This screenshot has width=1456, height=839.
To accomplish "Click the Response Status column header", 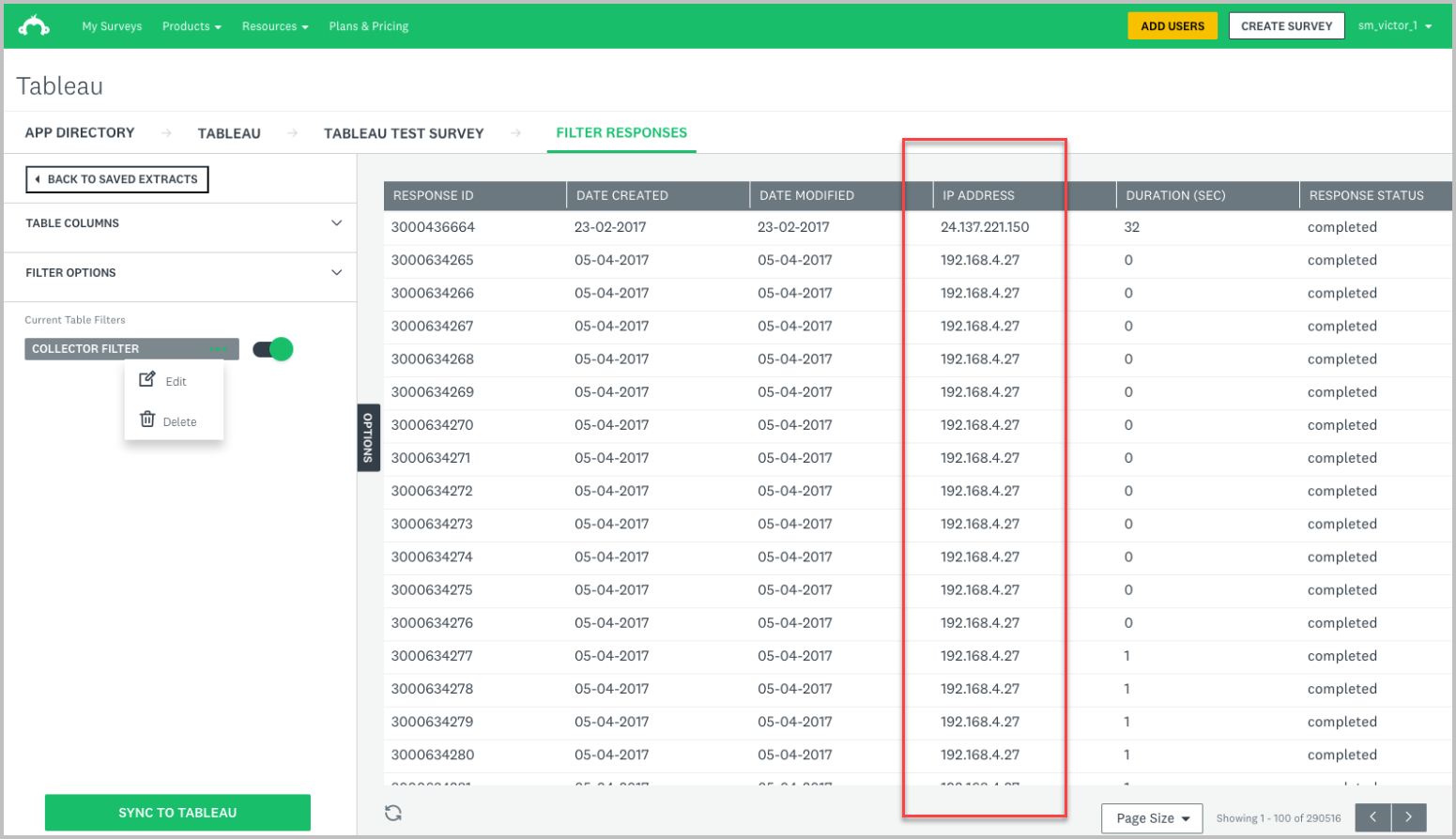I will coord(1376,195).
